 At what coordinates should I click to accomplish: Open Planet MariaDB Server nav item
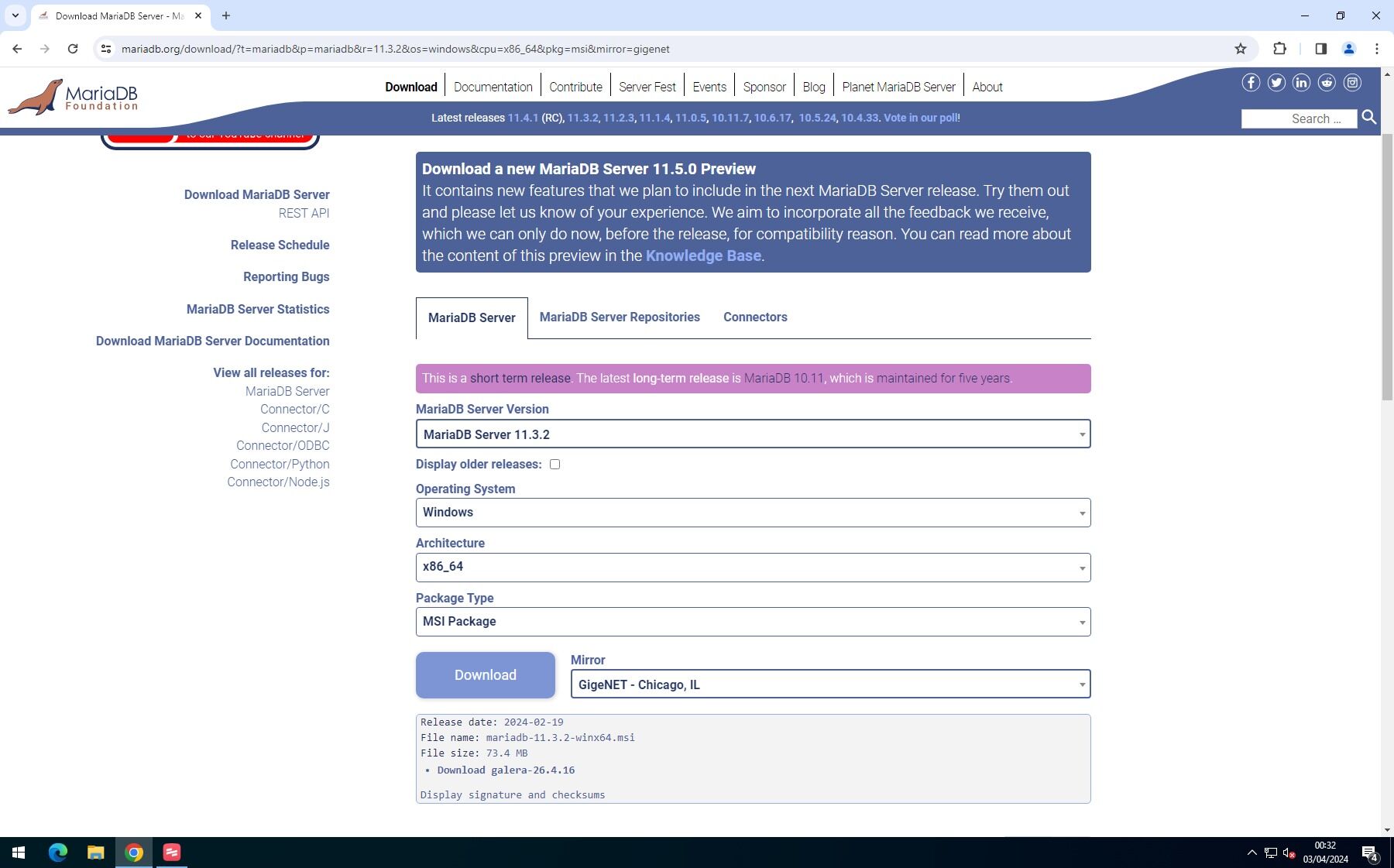point(898,87)
